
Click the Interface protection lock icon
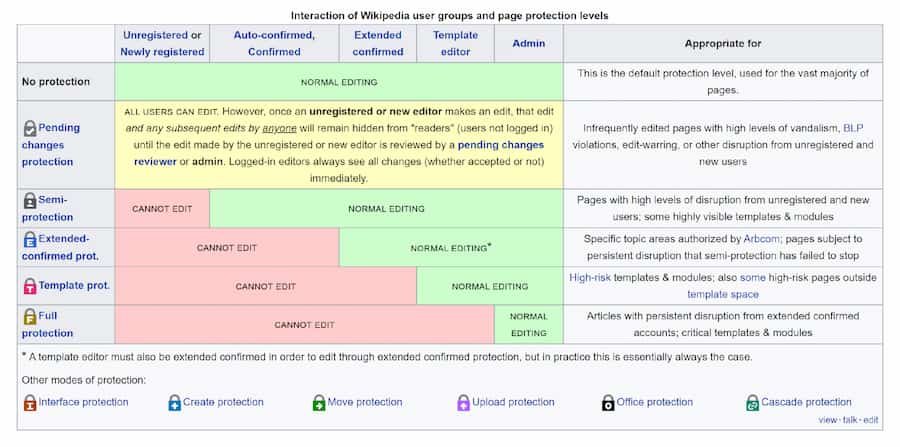pyautogui.click(x=30, y=403)
